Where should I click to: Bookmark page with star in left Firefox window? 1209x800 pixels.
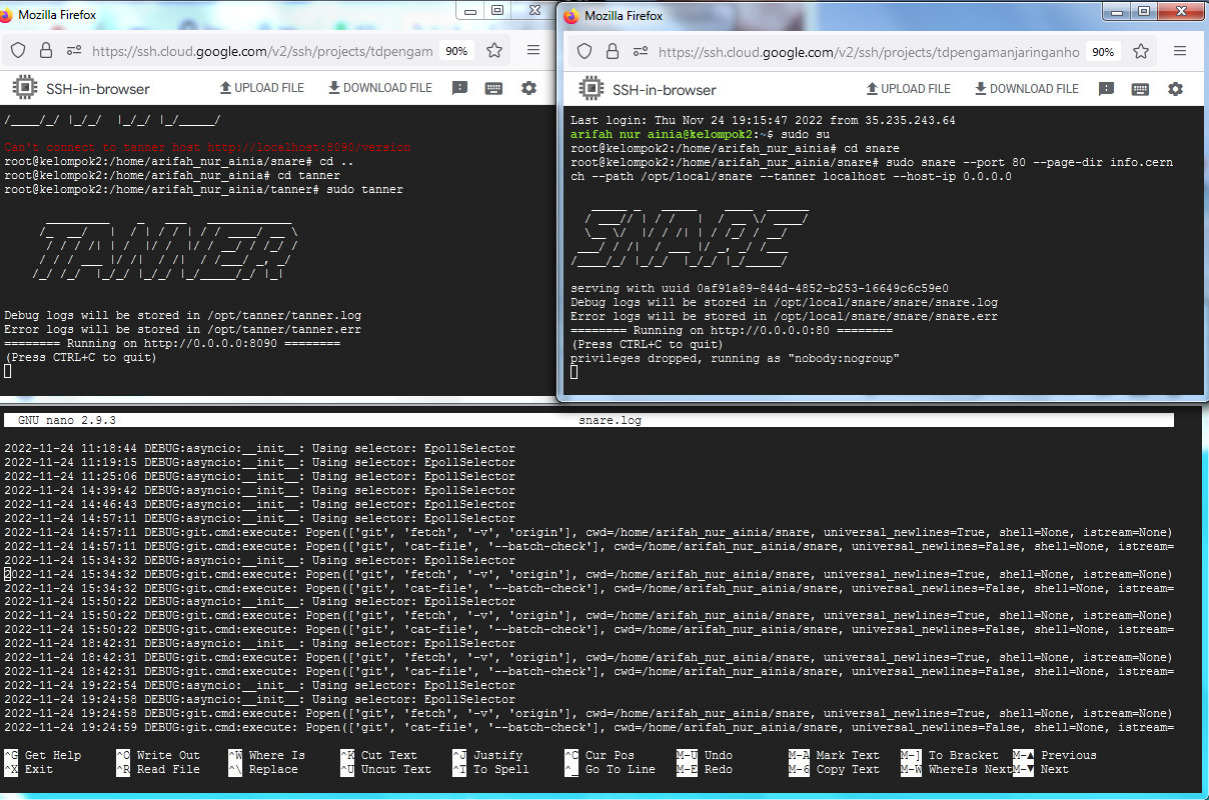coord(494,50)
